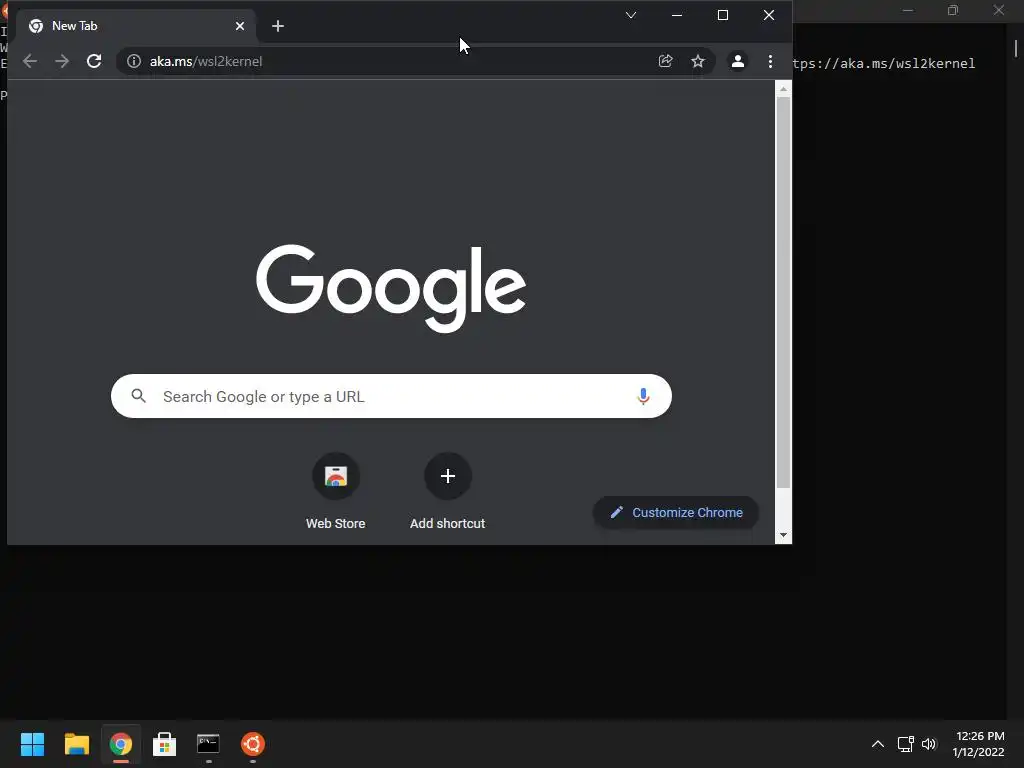Close the Chrome window
1024x768 pixels.
[x=769, y=15]
